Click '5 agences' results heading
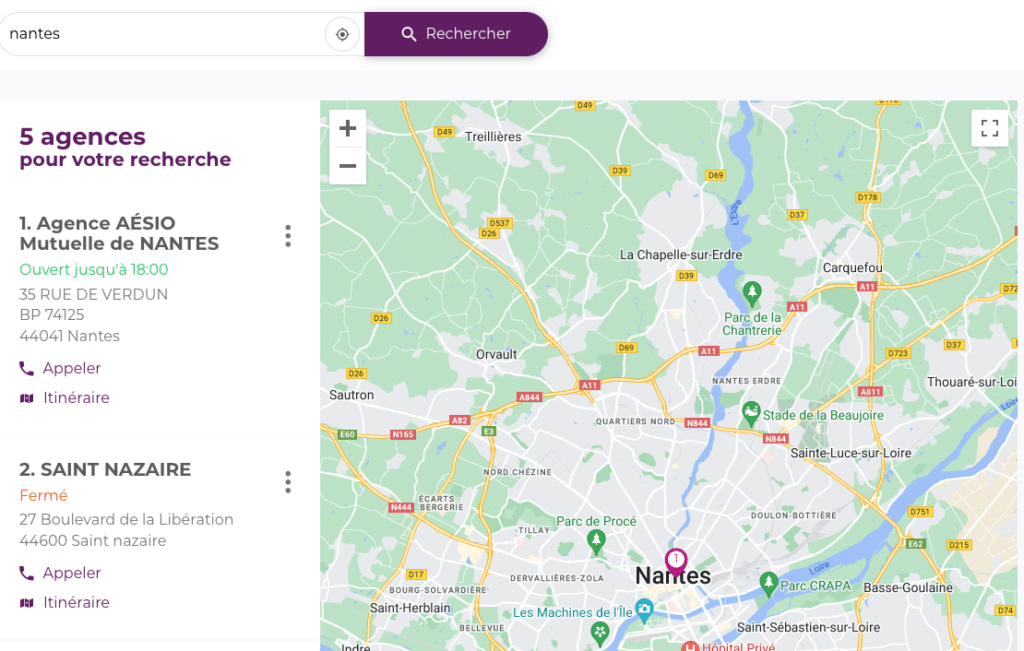The image size is (1024, 651). click(83, 136)
